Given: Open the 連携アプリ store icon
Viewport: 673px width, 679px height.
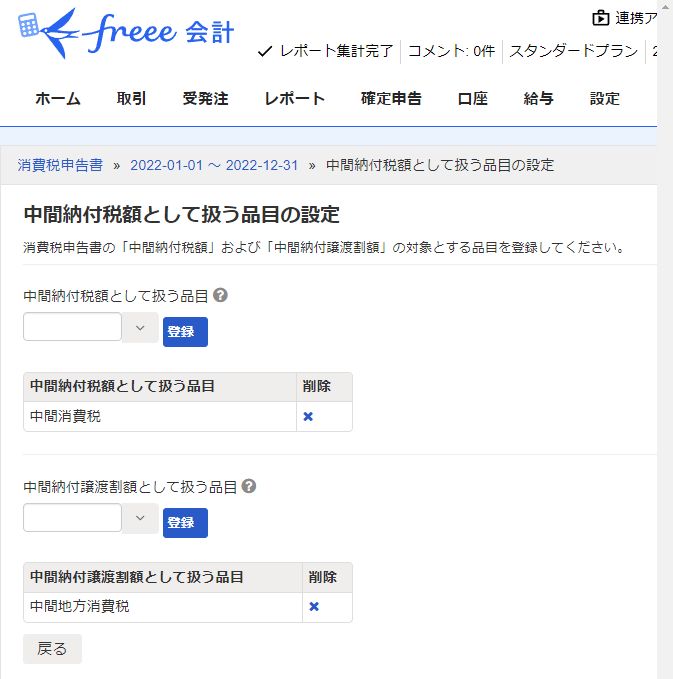Looking at the screenshot, I should (601, 18).
